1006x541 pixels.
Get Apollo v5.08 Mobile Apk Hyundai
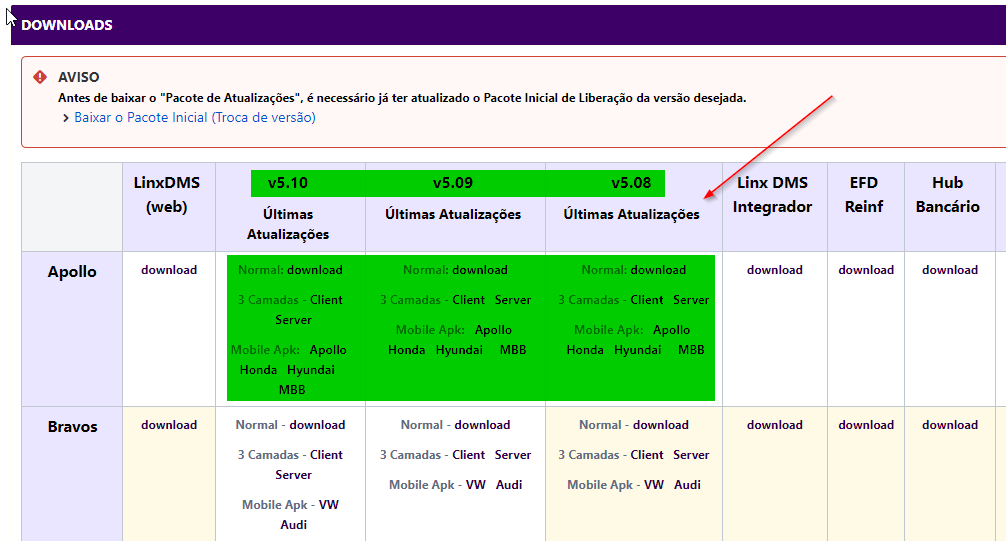(638, 350)
